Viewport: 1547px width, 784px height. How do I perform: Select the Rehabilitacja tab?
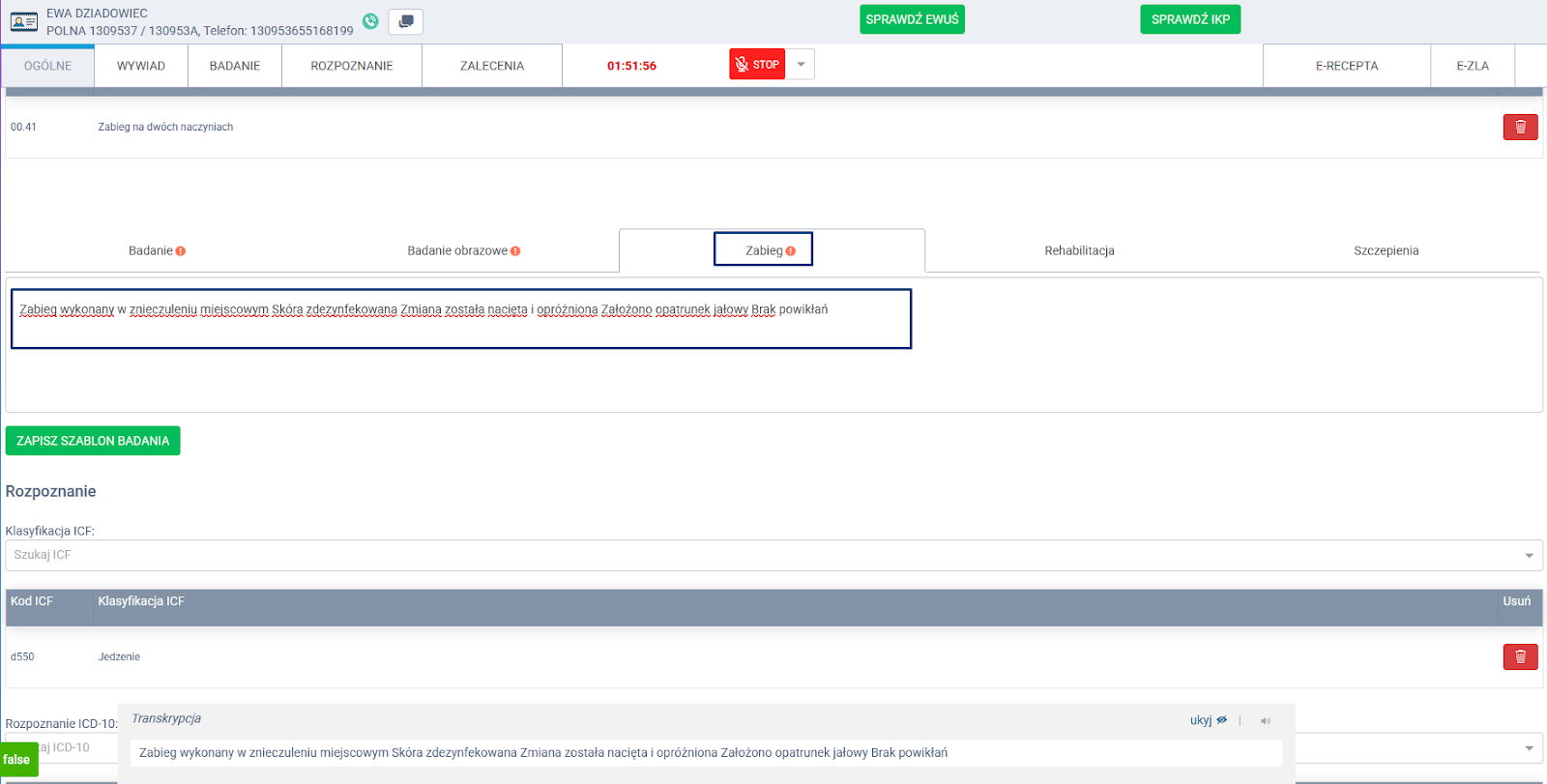click(x=1079, y=250)
